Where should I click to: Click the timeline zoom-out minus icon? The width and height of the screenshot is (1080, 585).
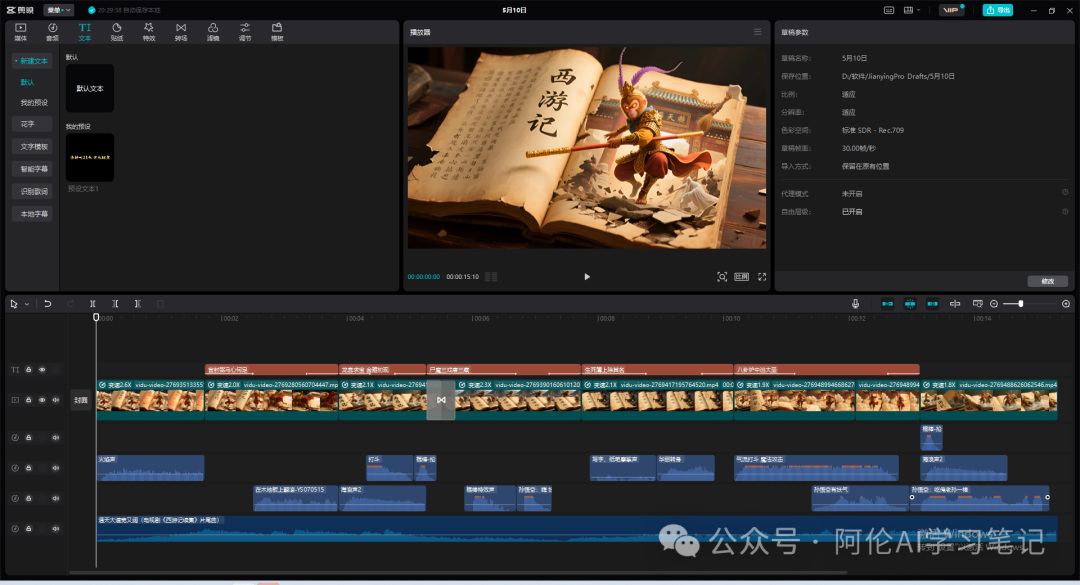click(994, 304)
